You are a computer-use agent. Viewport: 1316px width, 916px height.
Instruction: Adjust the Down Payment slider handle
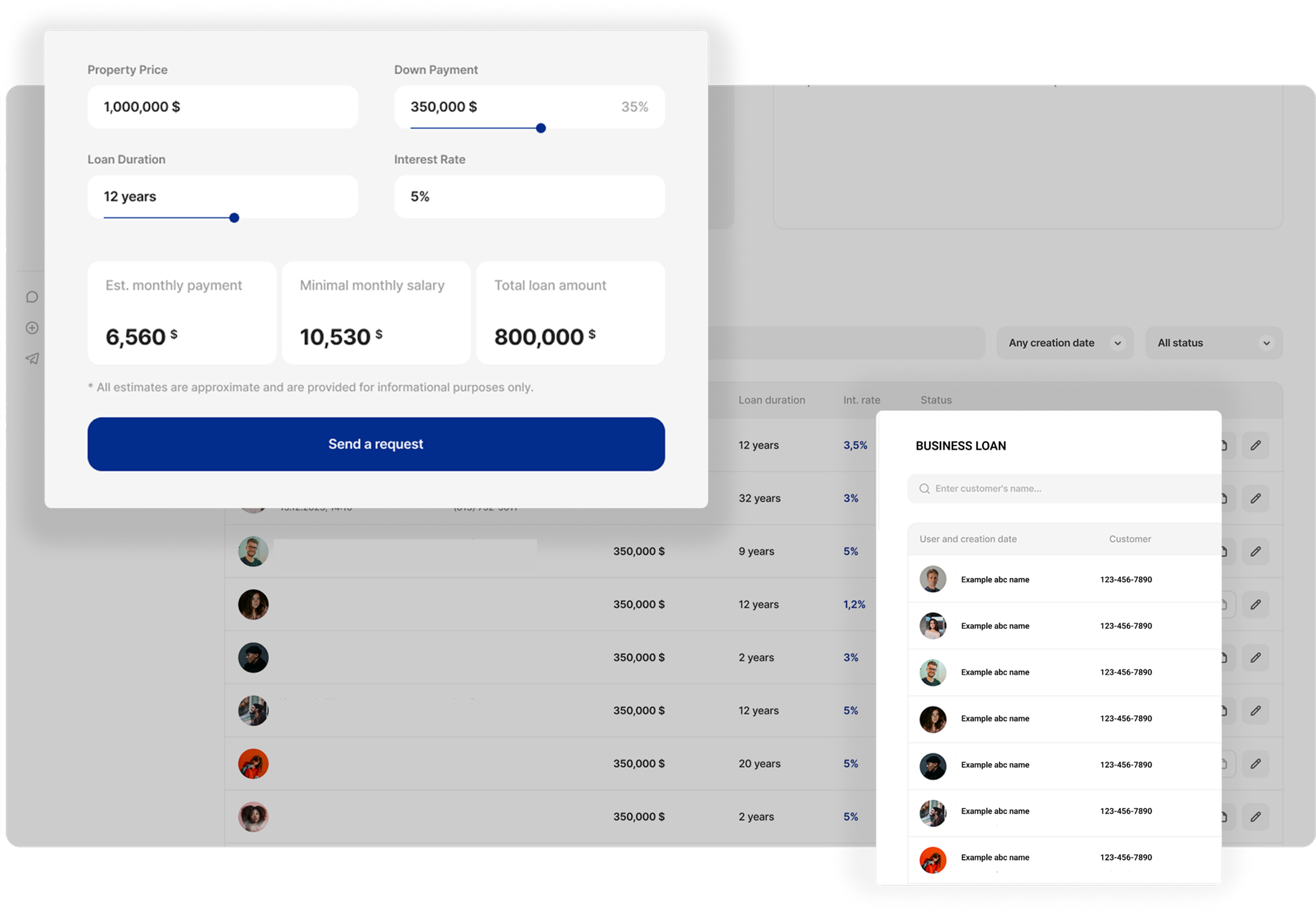click(541, 129)
